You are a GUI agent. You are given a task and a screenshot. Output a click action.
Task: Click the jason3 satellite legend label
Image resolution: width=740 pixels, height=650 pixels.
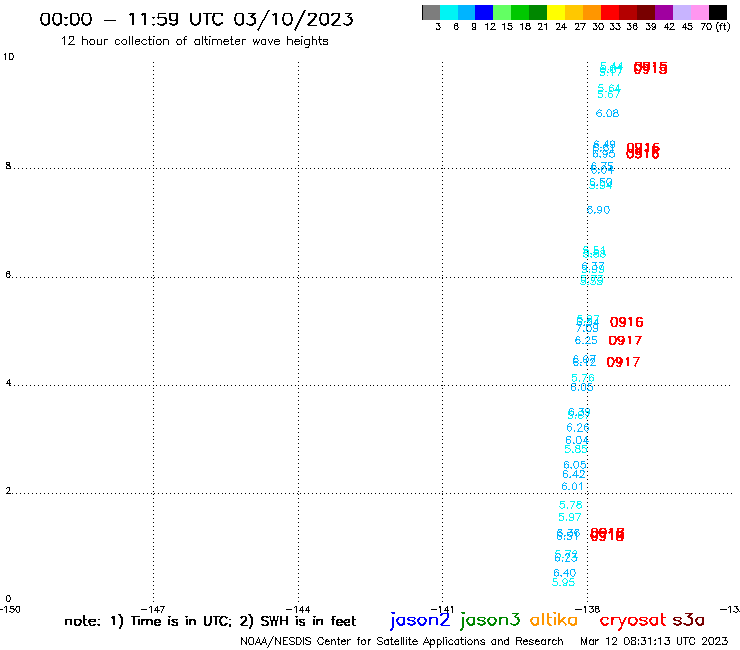(490, 620)
